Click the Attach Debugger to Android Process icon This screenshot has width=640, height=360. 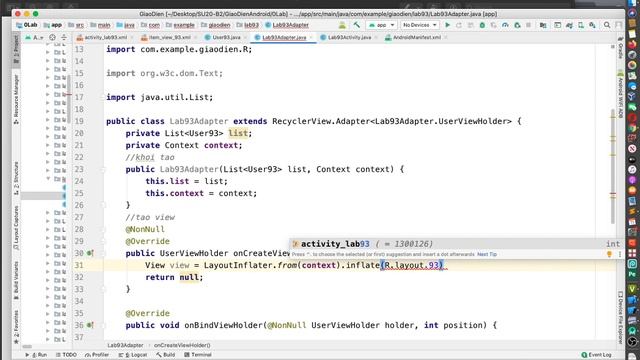coord(517,25)
